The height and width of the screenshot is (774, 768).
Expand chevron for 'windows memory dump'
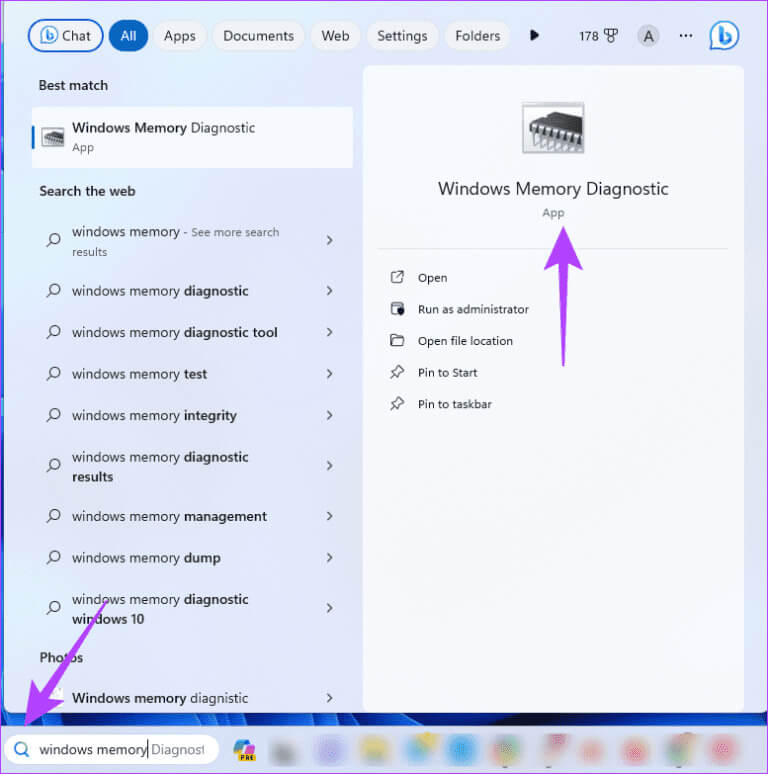329,557
